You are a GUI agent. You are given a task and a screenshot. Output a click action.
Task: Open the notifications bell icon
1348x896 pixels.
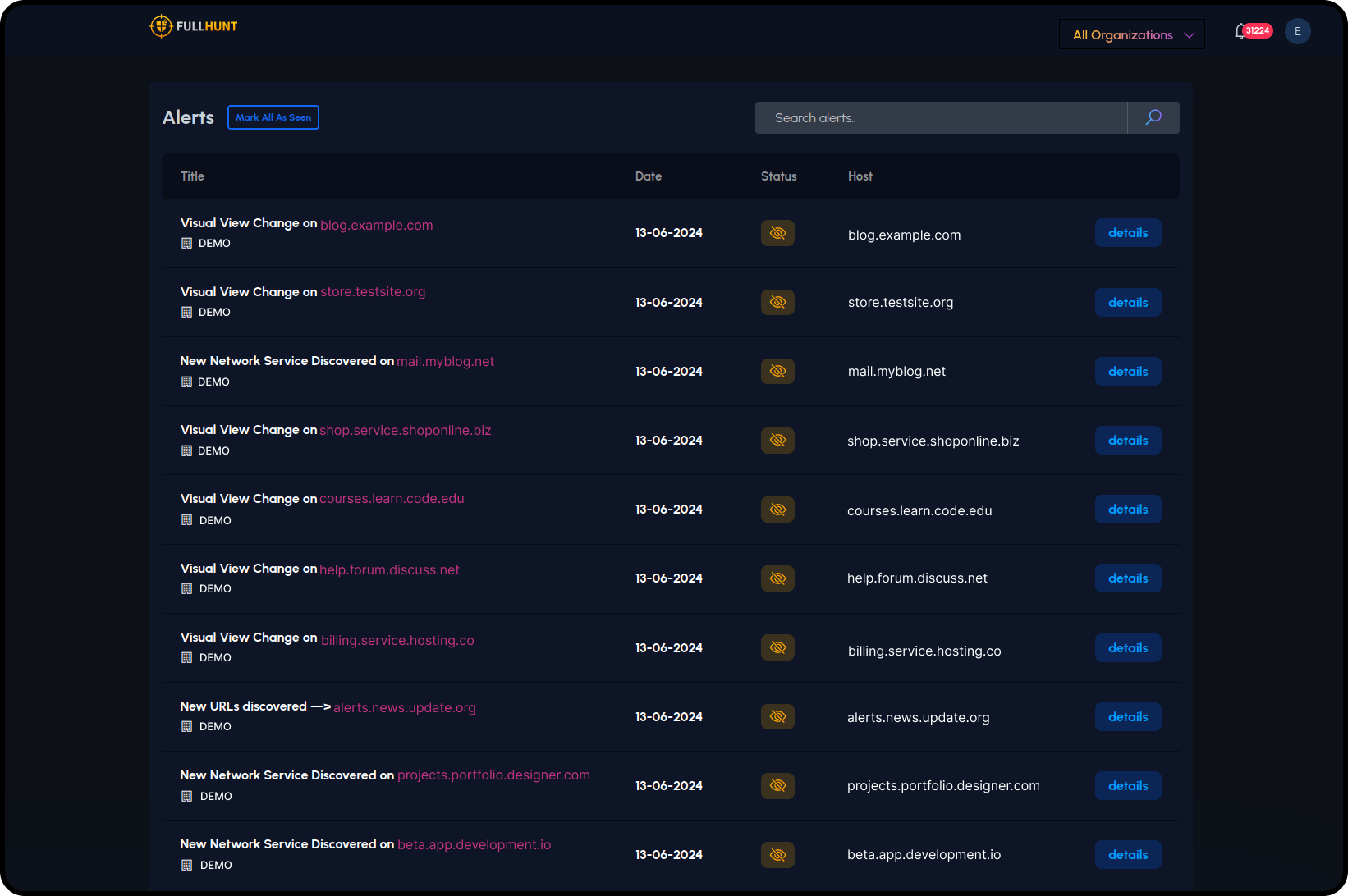(1240, 32)
